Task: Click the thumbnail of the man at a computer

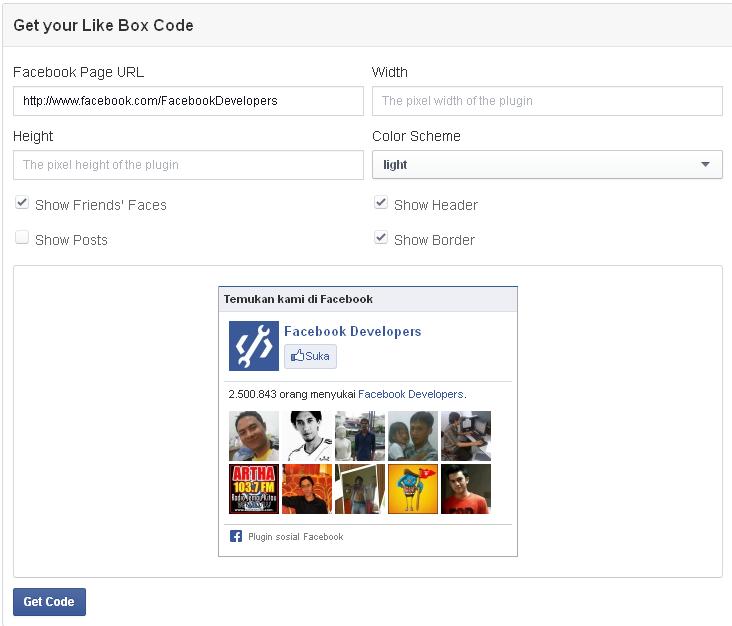Action: (x=466, y=436)
